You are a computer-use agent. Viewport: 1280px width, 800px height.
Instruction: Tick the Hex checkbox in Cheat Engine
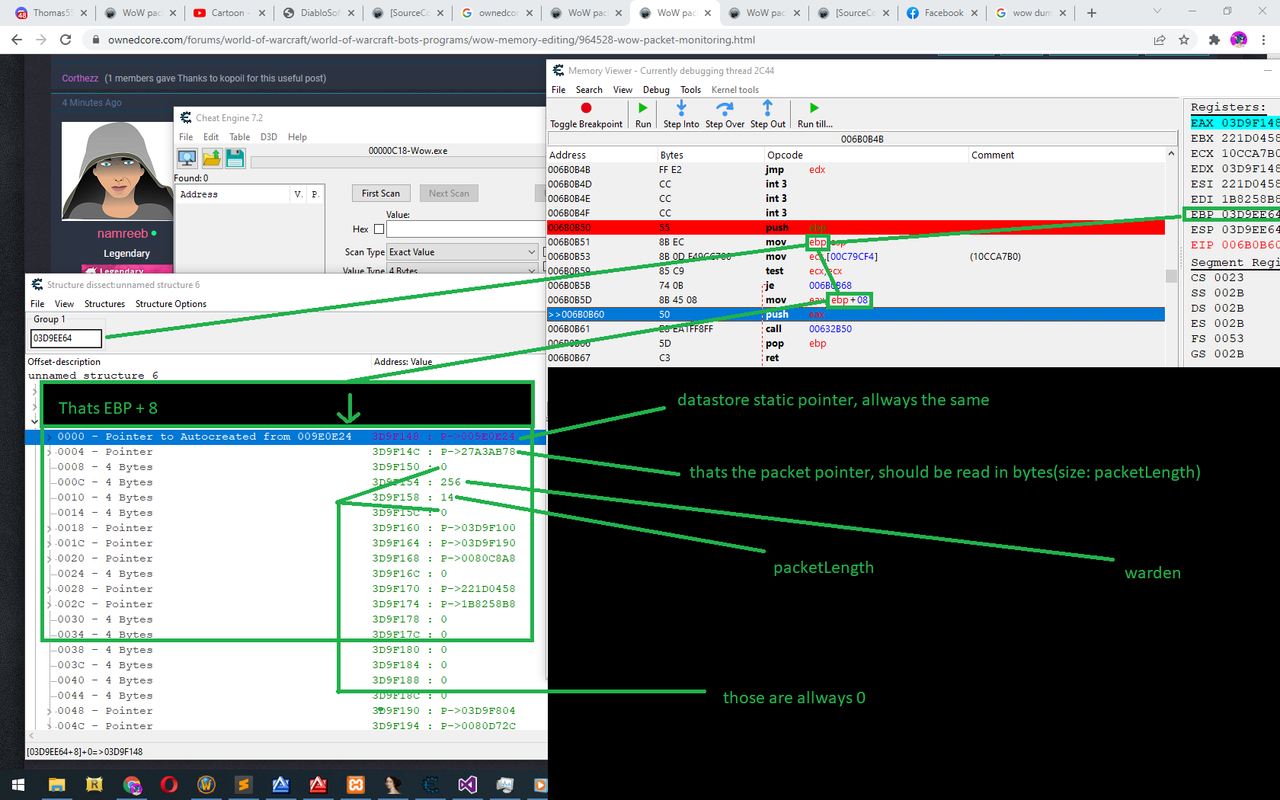pyautogui.click(x=378, y=230)
